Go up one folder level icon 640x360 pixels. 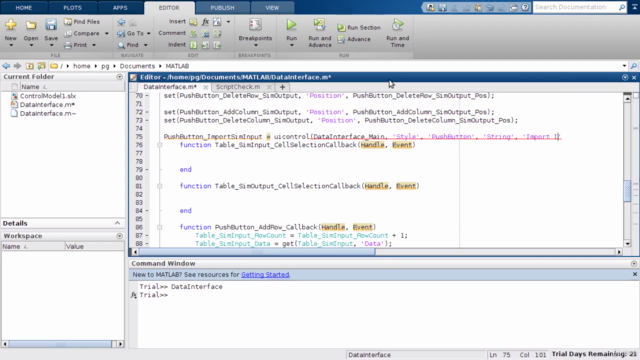[x=30, y=66]
